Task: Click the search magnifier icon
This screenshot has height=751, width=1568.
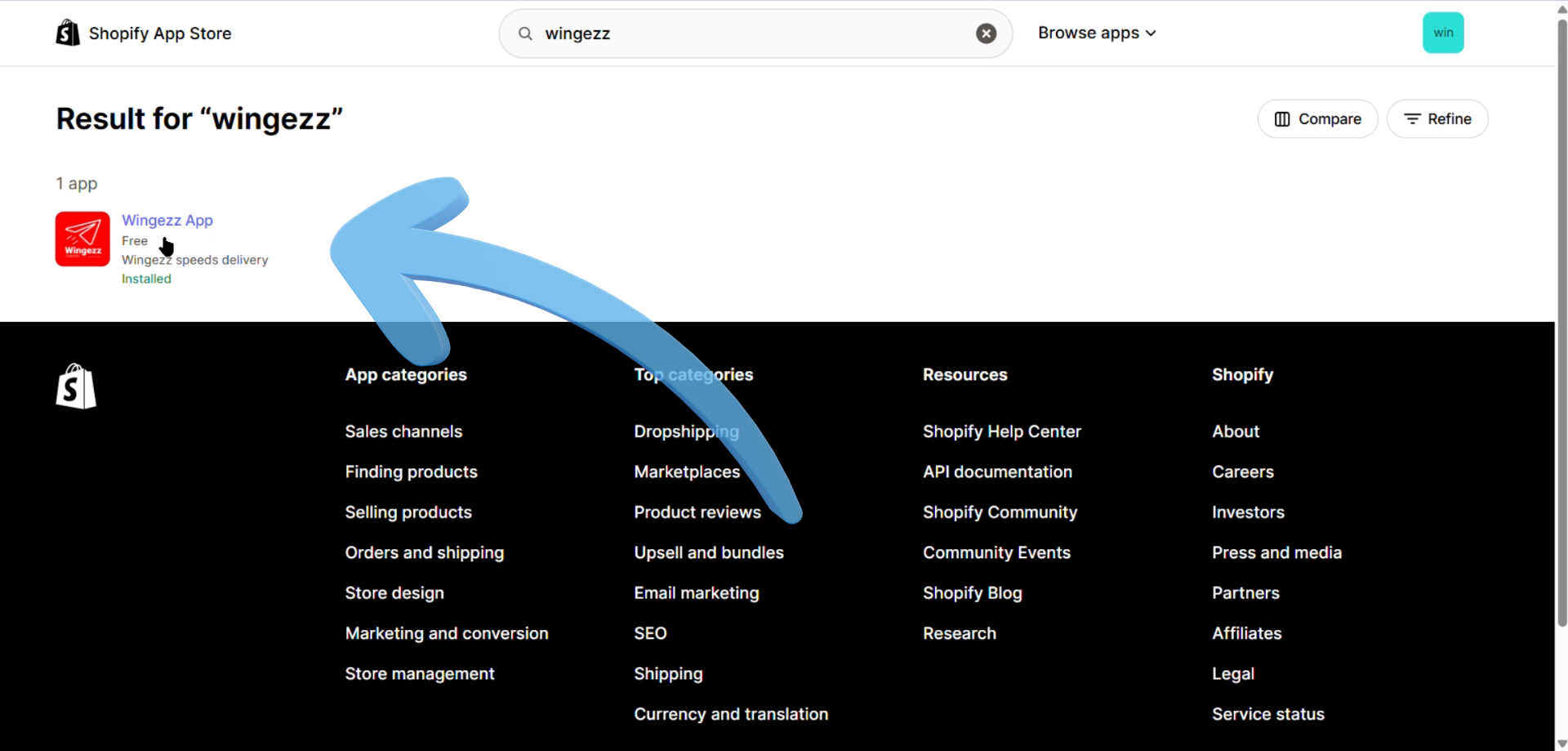Action: point(526,34)
